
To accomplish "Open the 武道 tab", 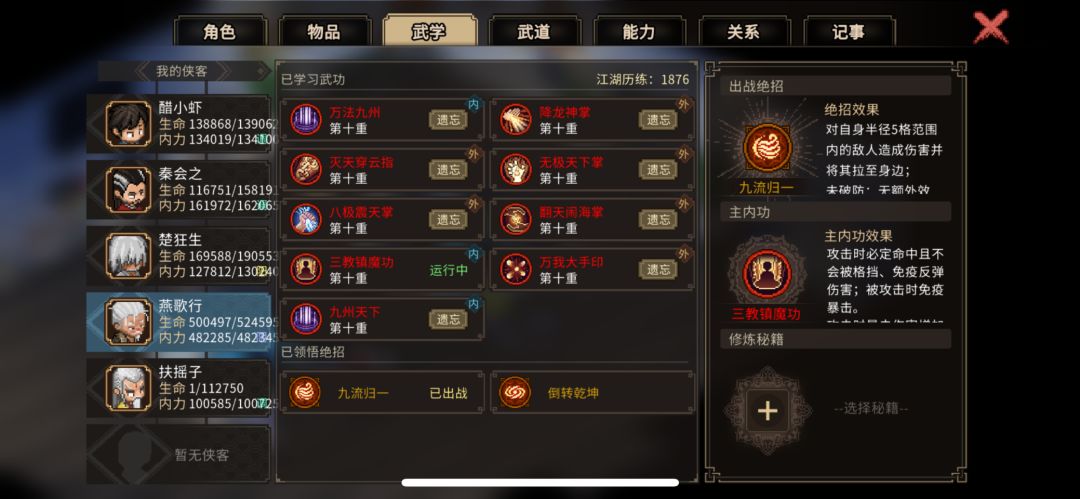I will click(534, 32).
